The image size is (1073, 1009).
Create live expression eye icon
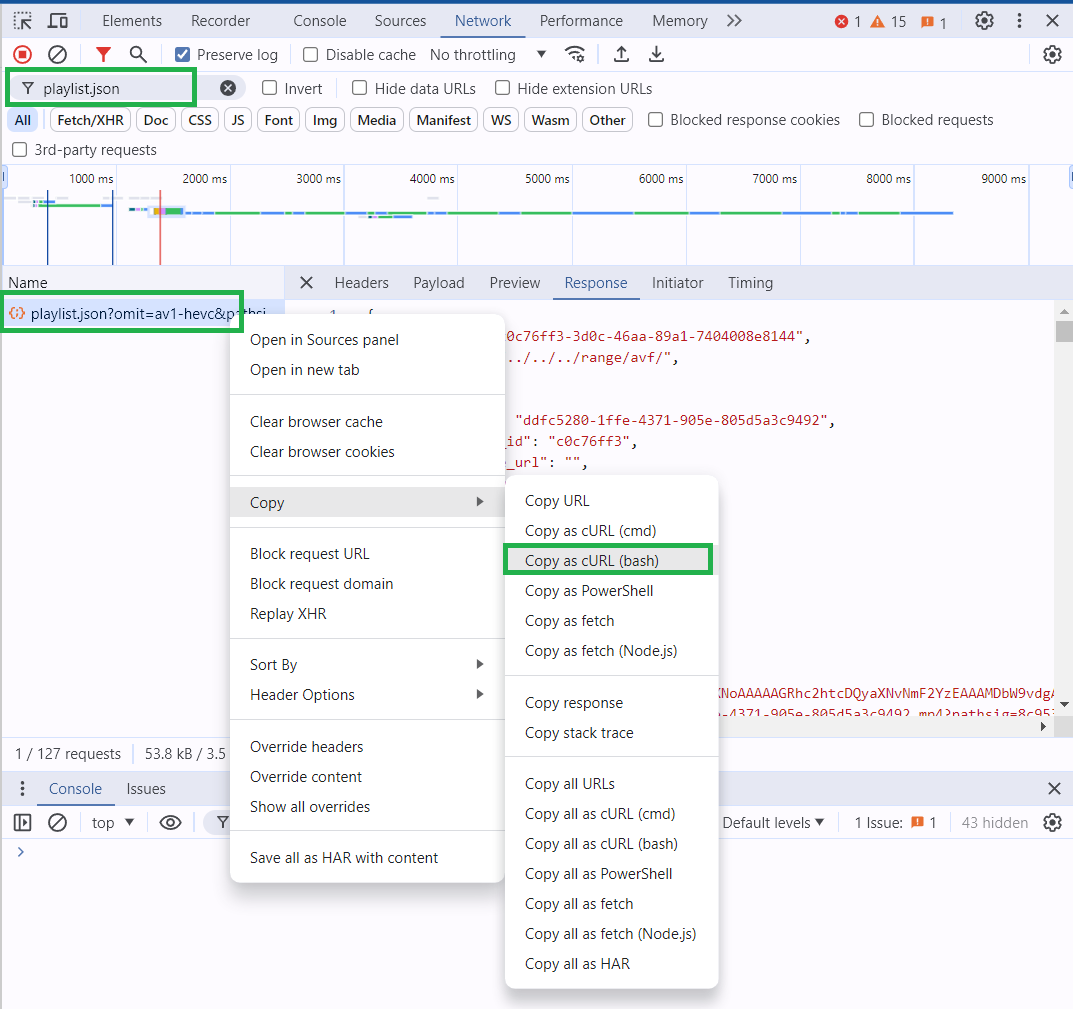170,822
